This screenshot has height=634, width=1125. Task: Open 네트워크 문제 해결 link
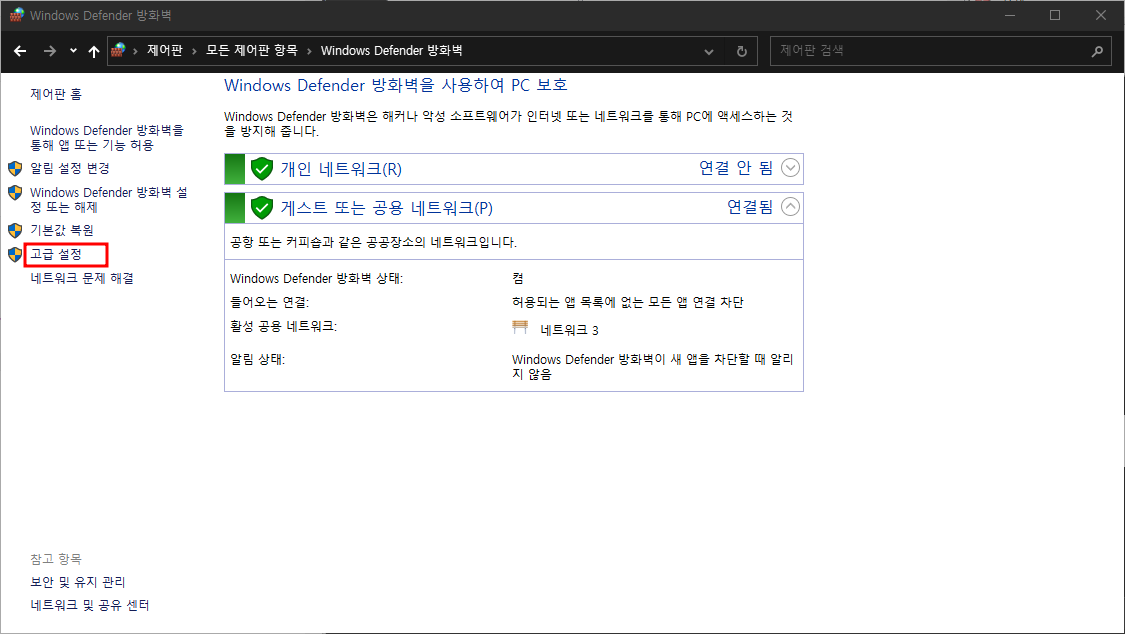(x=82, y=278)
